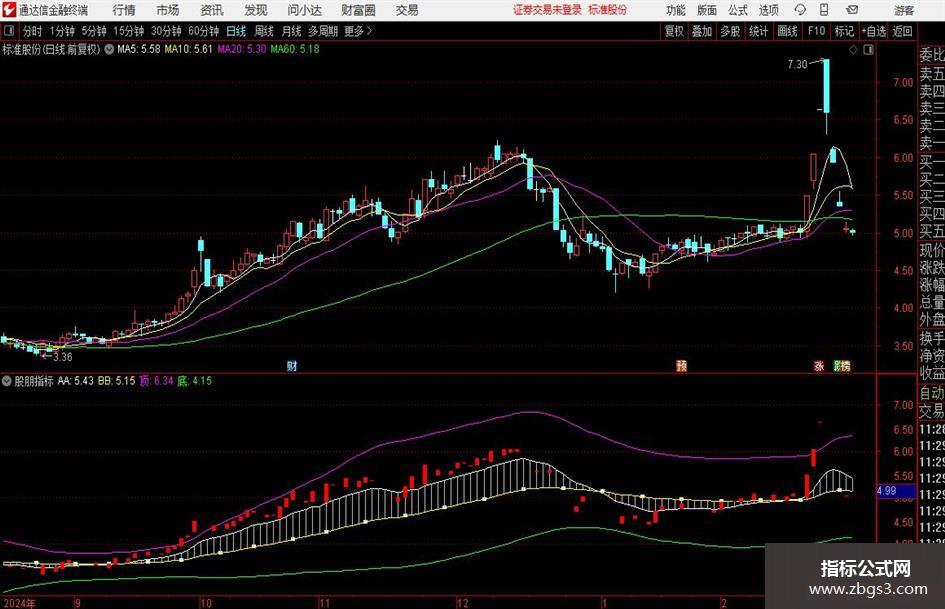This screenshot has height=609, width=945.
Task: Click the 统计 statistics toolbar button
Action: [x=758, y=31]
